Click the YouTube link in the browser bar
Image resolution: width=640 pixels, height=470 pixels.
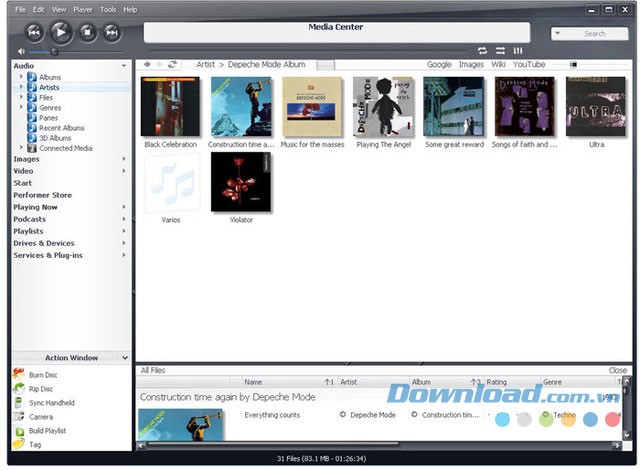529,64
